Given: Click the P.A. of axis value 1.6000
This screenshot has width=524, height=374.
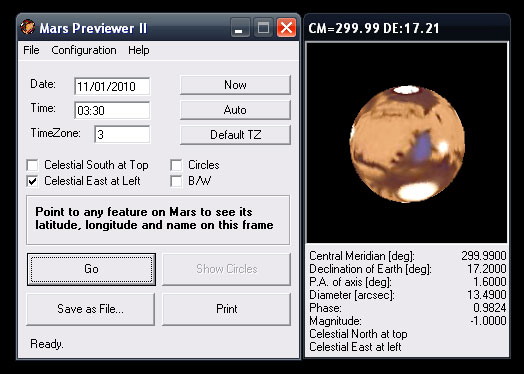Looking at the screenshot, I should 490,282.
